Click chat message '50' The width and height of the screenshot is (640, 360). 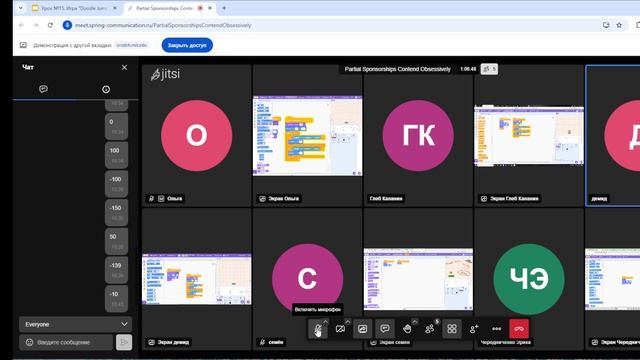click(x=116, y=241)
